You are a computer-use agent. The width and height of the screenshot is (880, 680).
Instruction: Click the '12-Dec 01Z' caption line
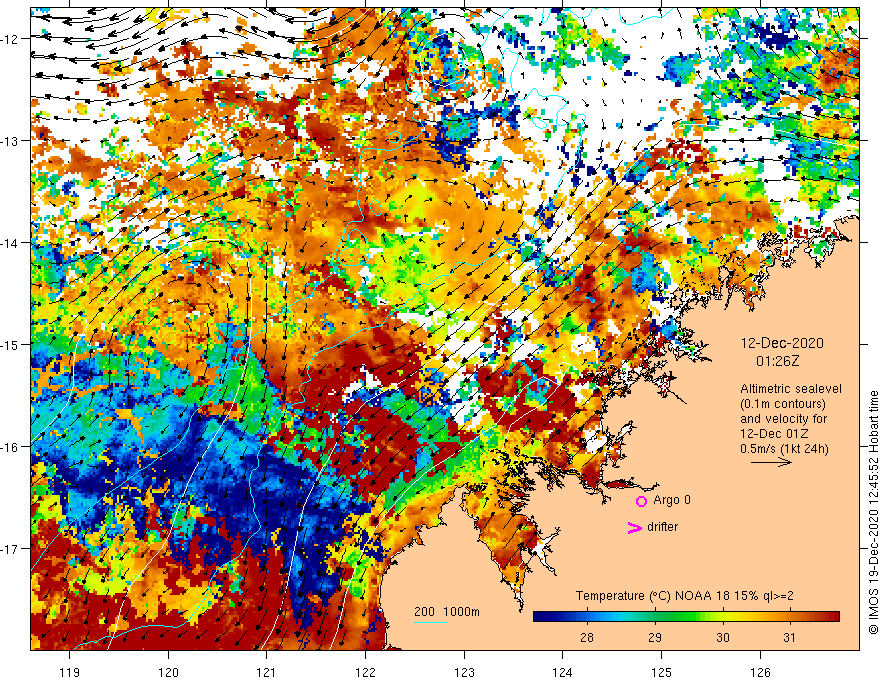(x=775, y=434)
